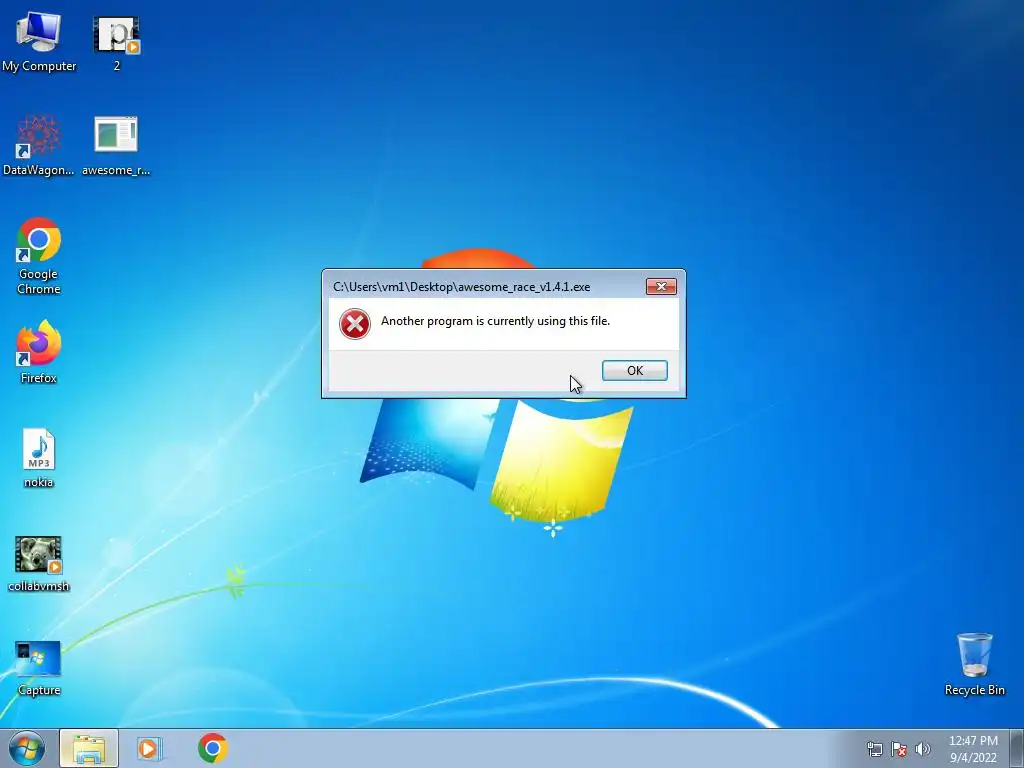
Task: Select the DataWagon shortcut icon
Action: pyautogui.click(x=39, y=145)
